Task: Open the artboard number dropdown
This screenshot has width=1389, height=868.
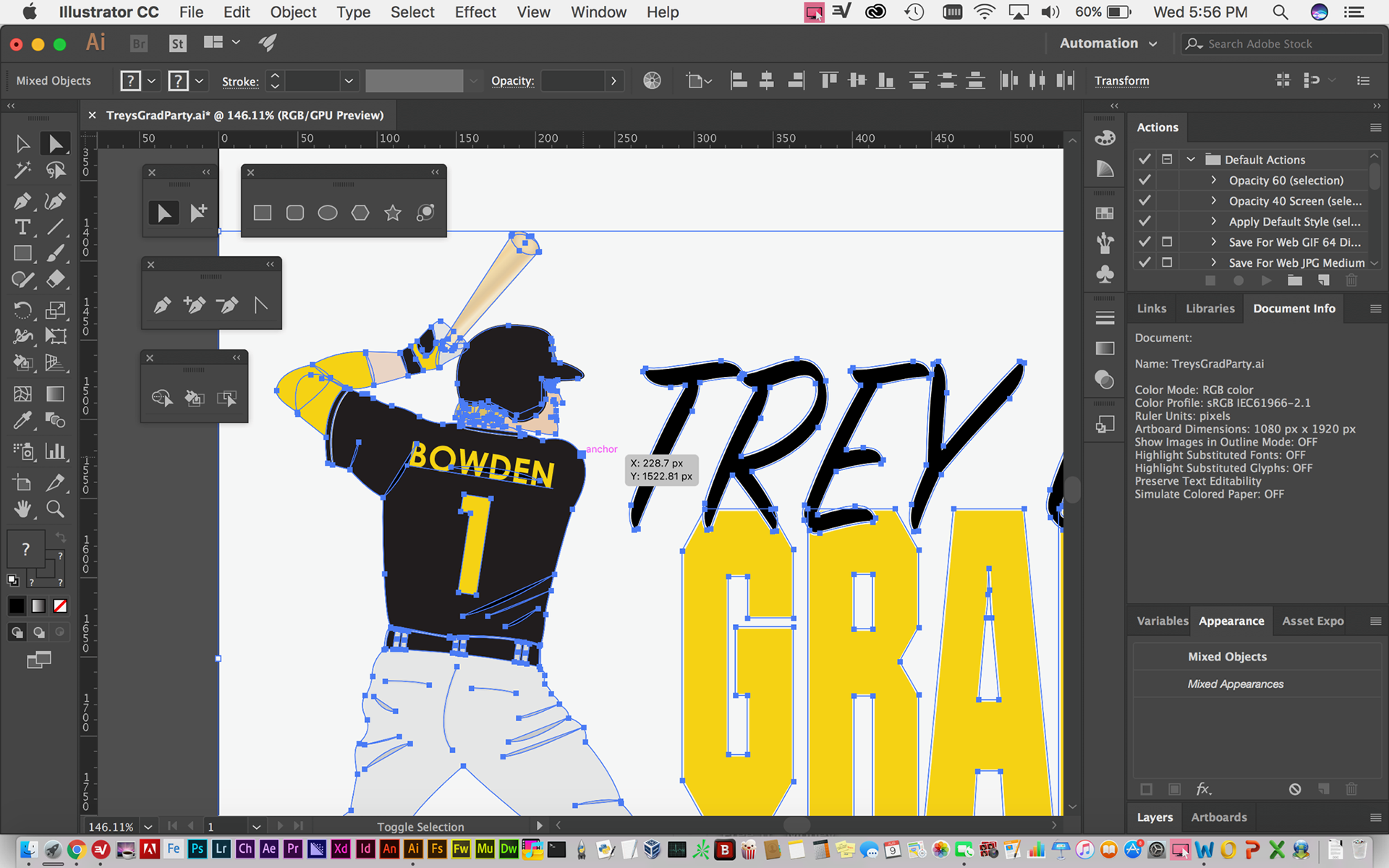Action: coord(256,826)
